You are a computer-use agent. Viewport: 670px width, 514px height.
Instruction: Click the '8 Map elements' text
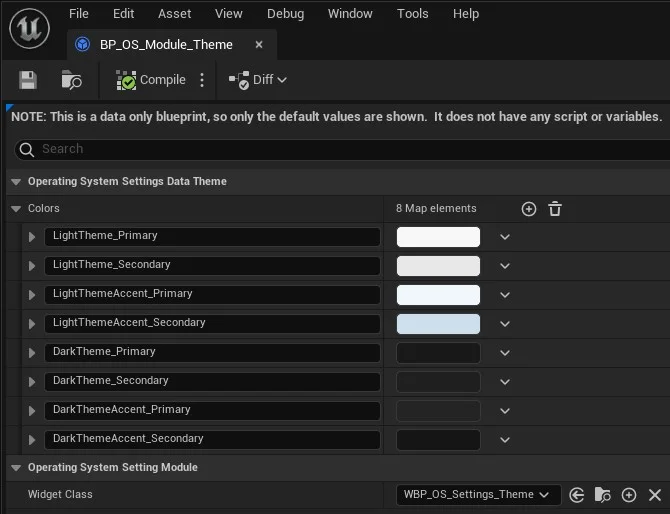point(436,209)
